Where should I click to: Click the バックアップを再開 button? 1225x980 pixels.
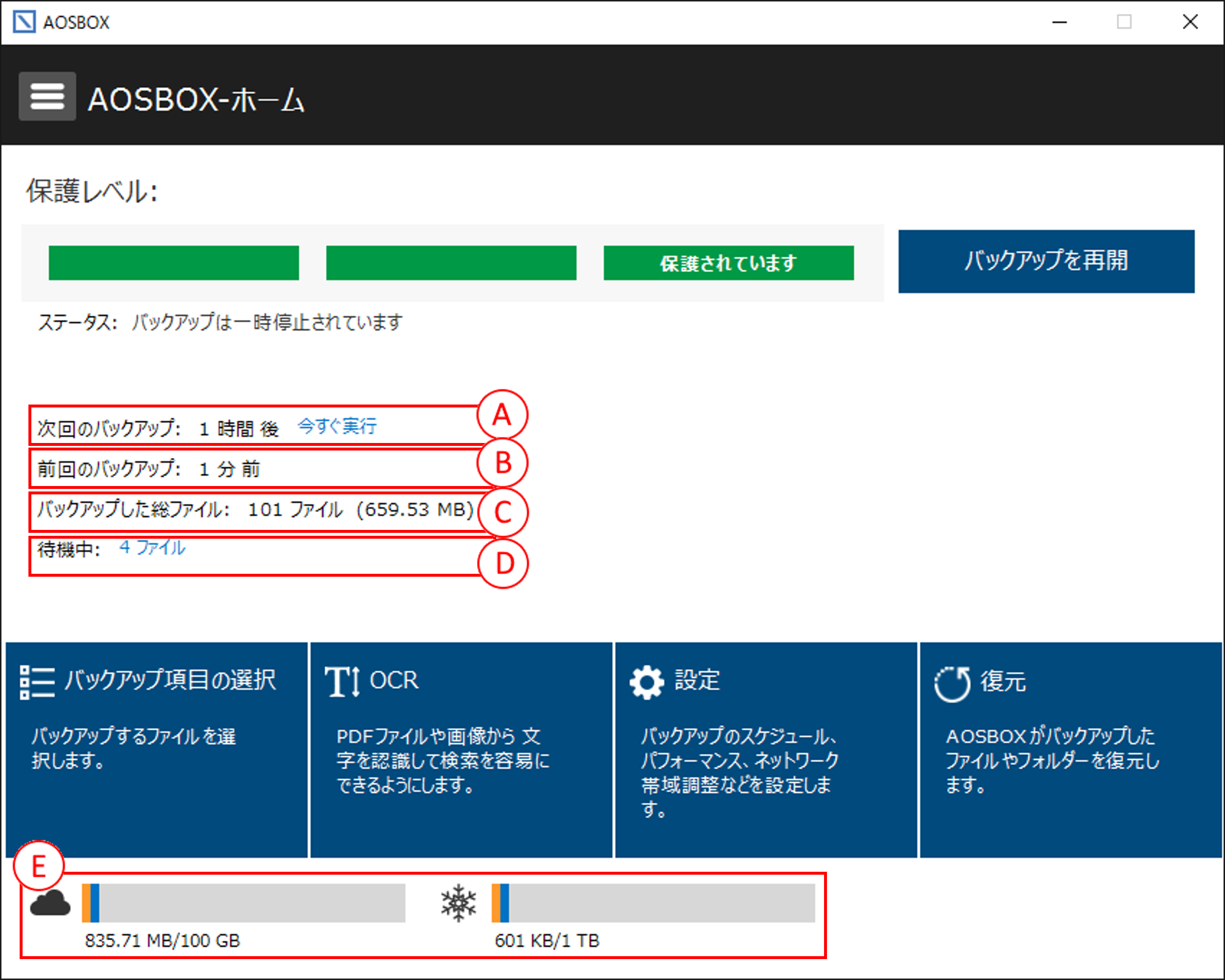(1046, 261)
